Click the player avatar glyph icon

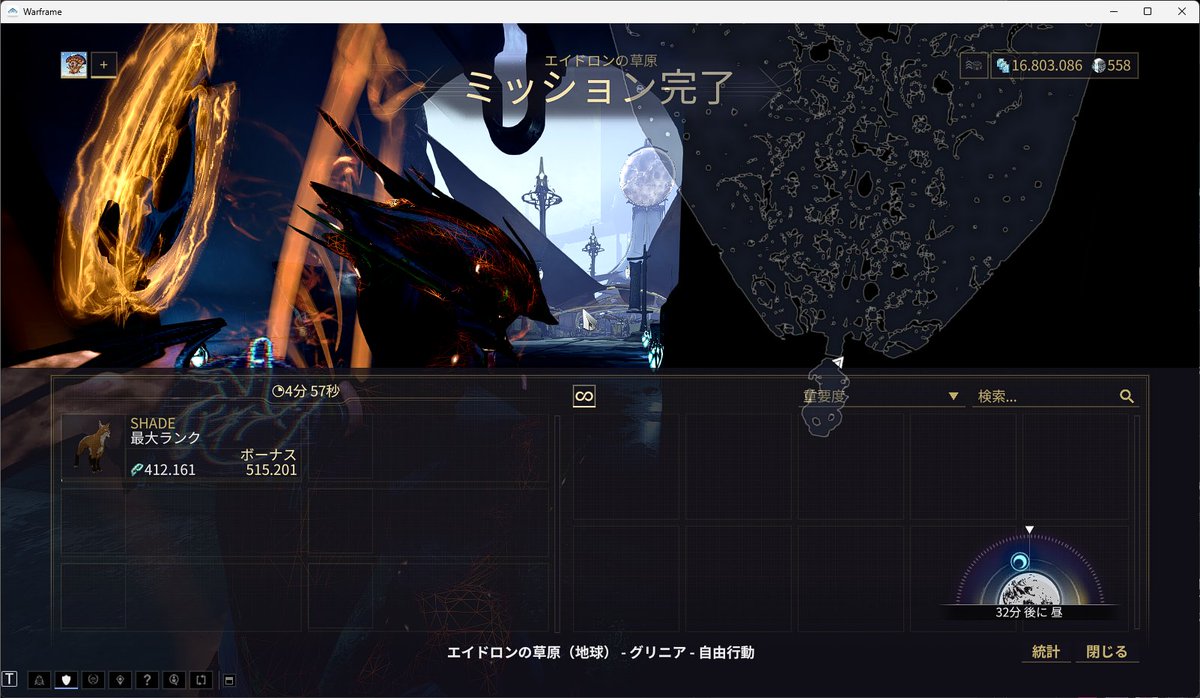73,65
